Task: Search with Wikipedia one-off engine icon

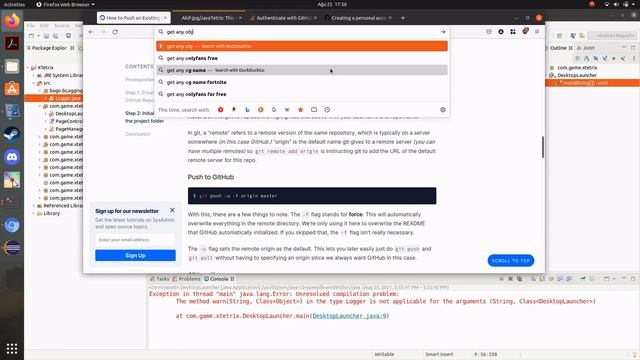Action: 287,110
